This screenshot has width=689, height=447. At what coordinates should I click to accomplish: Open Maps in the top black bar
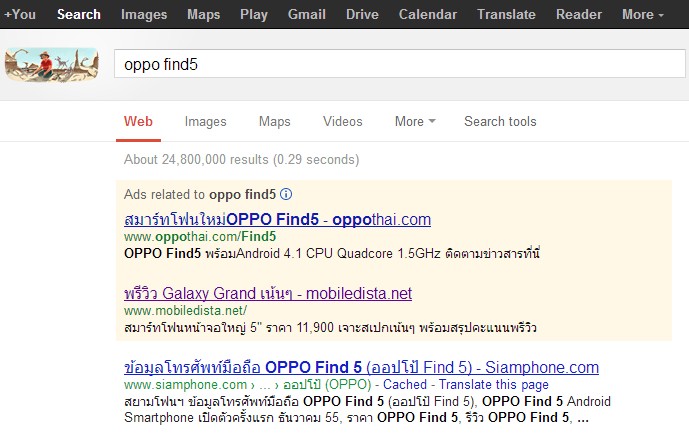pos(203,15)
